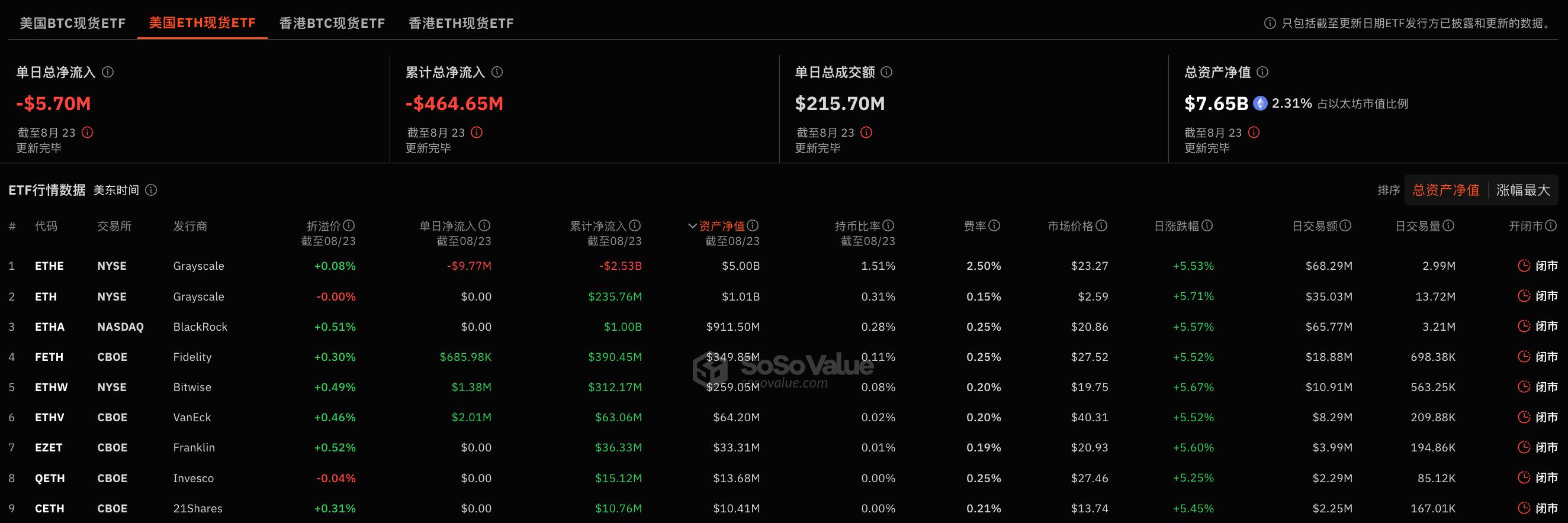
Task: Click issuer name VanEck
Action: click(x=192, y=417)
